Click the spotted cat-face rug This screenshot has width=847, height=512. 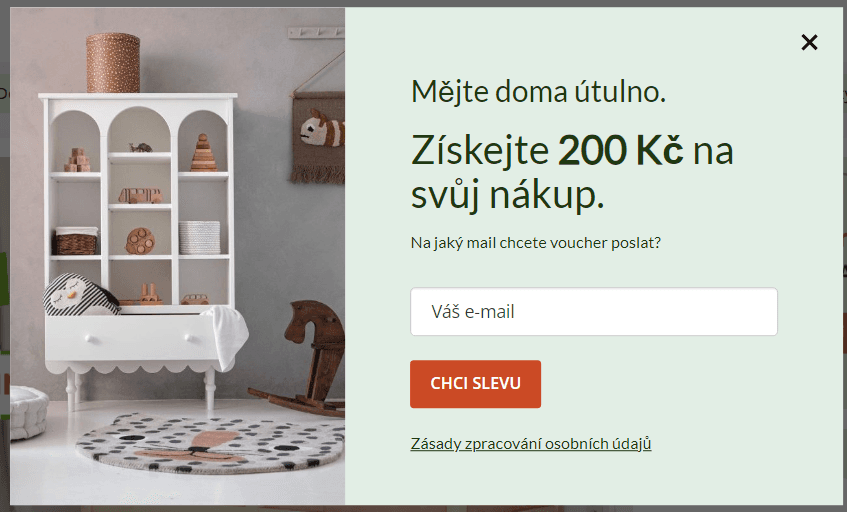213,443
